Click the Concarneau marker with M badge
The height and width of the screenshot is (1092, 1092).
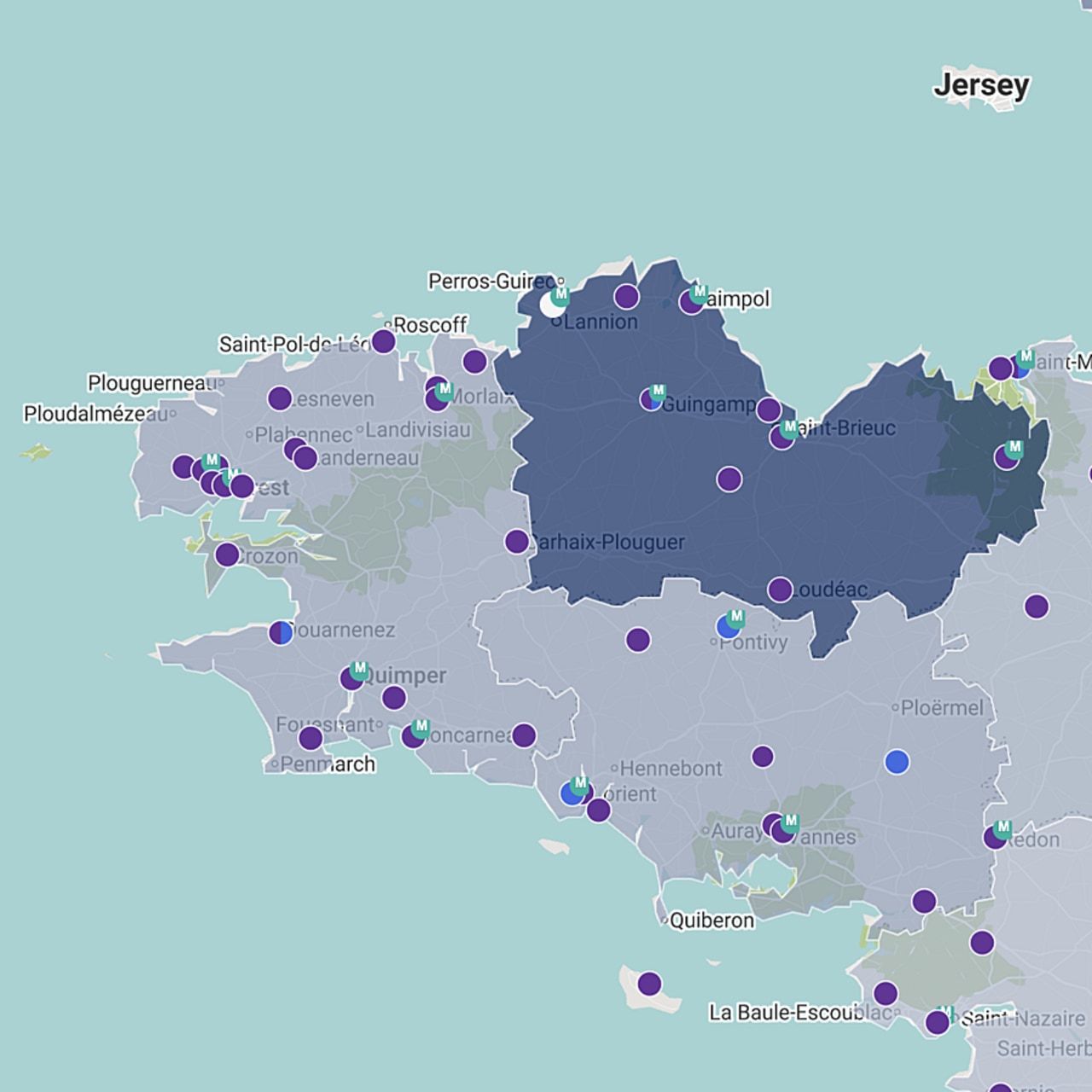point(413,736)
